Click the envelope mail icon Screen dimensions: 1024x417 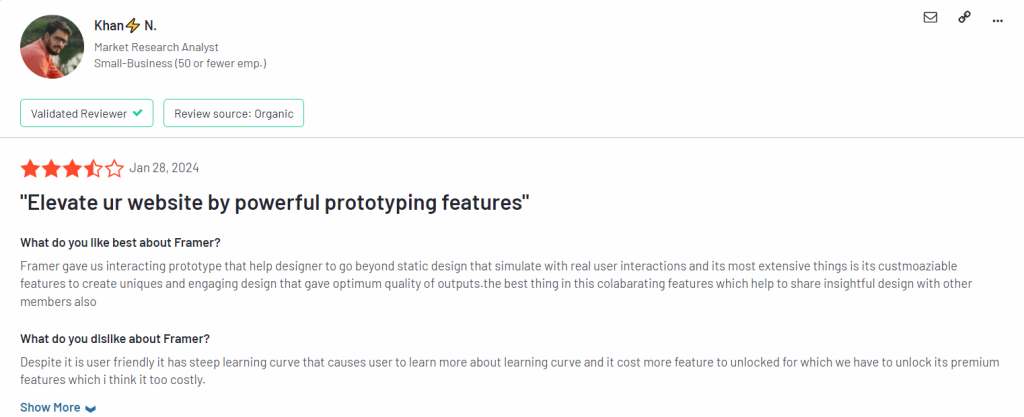(930, 18)
